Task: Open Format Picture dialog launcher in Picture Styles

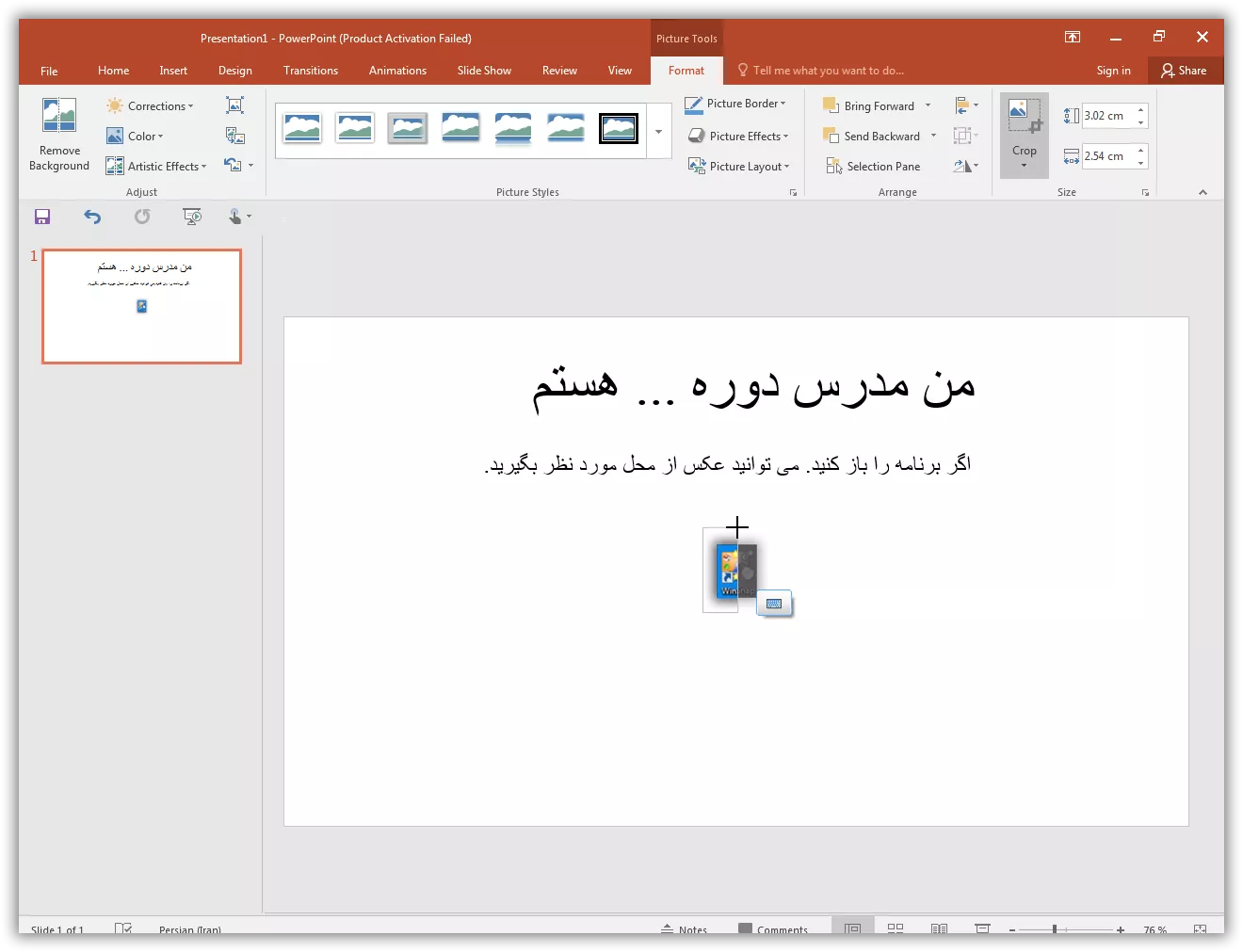Action: (x=793, y=193)
